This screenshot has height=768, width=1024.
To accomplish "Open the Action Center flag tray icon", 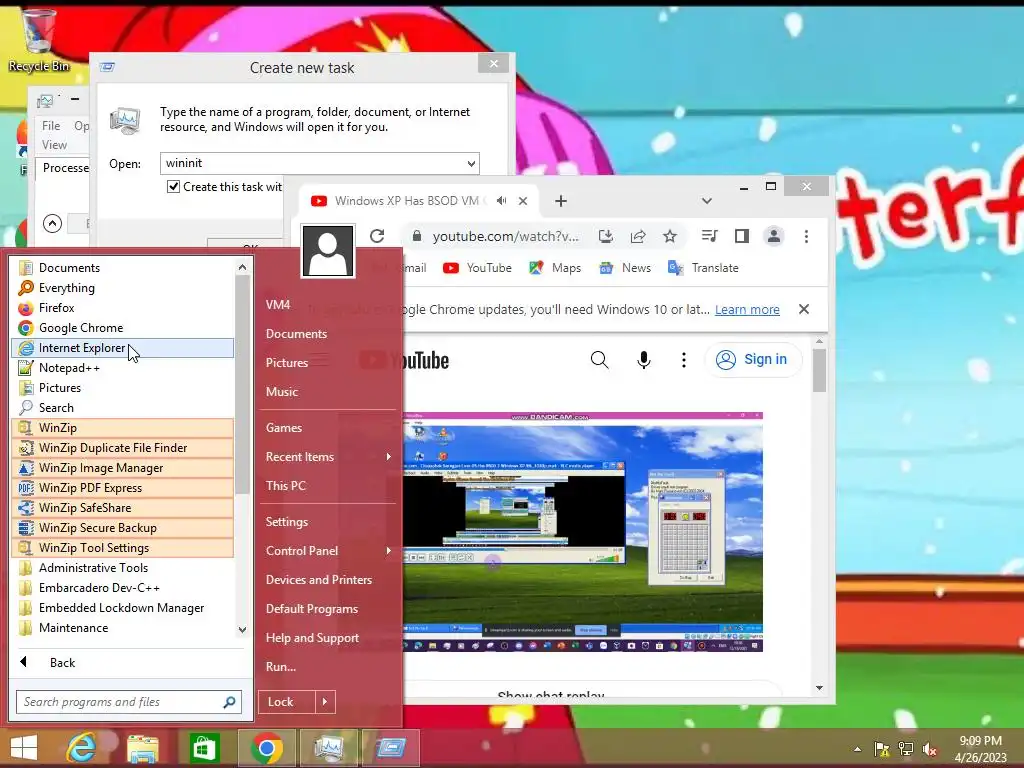I will (x=882, y=749).
